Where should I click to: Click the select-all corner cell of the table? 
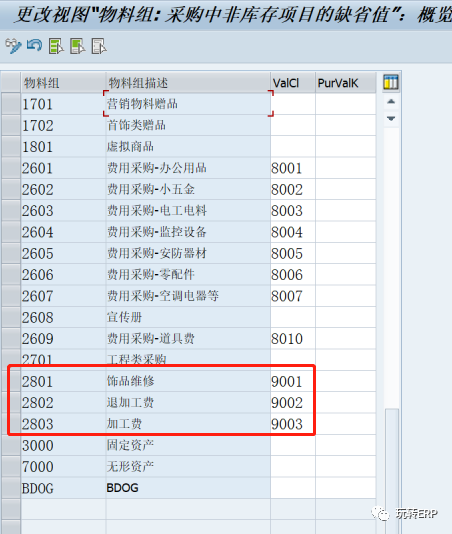coord(11,82)
